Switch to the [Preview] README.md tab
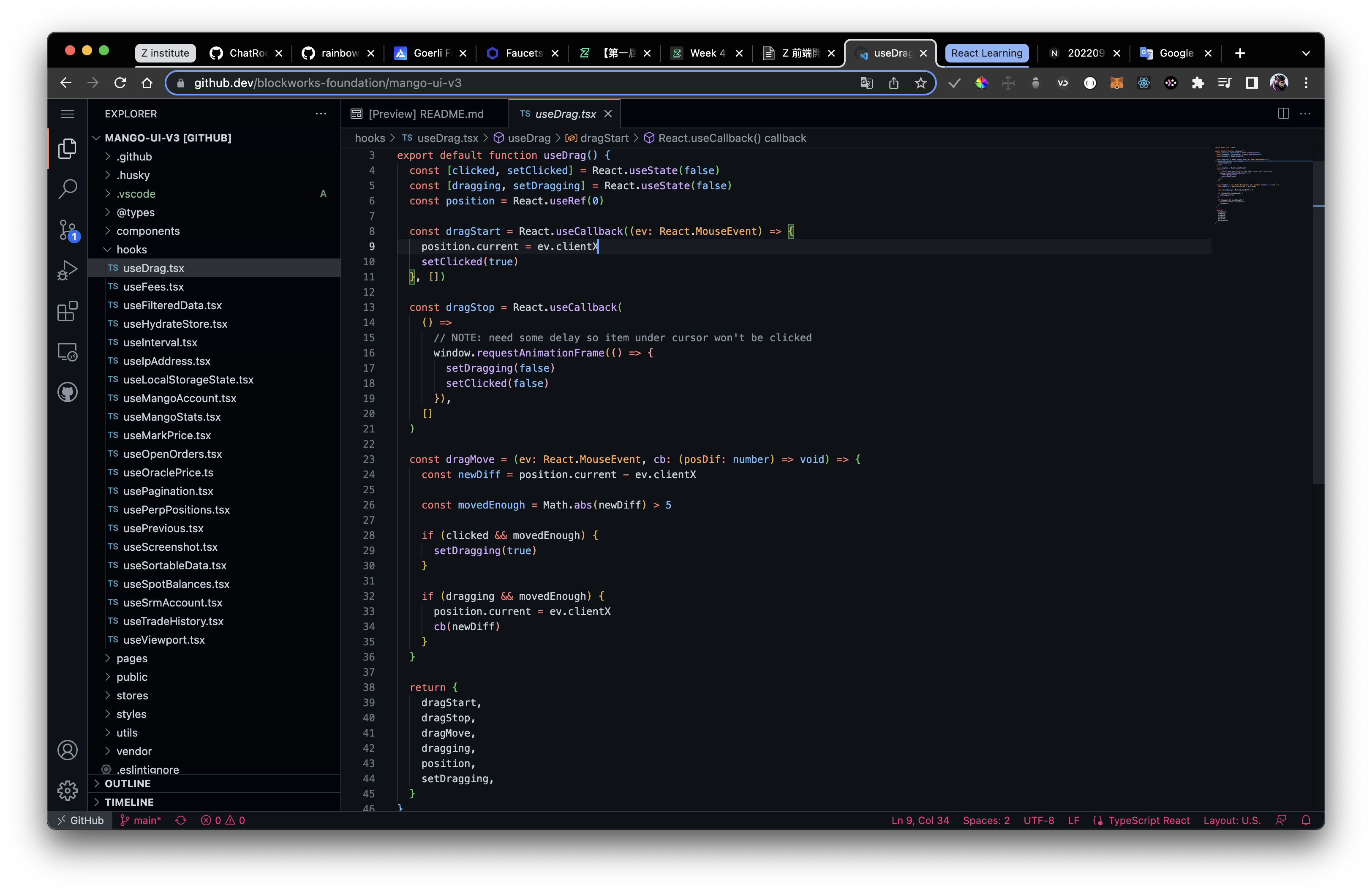The image size is (1372, 892). point(425,114)
